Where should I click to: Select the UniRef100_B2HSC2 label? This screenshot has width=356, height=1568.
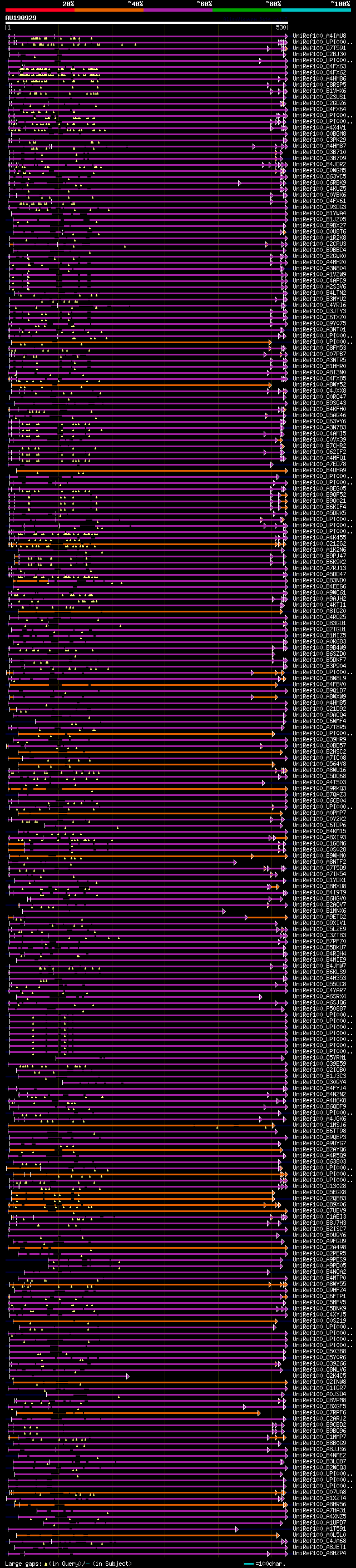point(319,752)
